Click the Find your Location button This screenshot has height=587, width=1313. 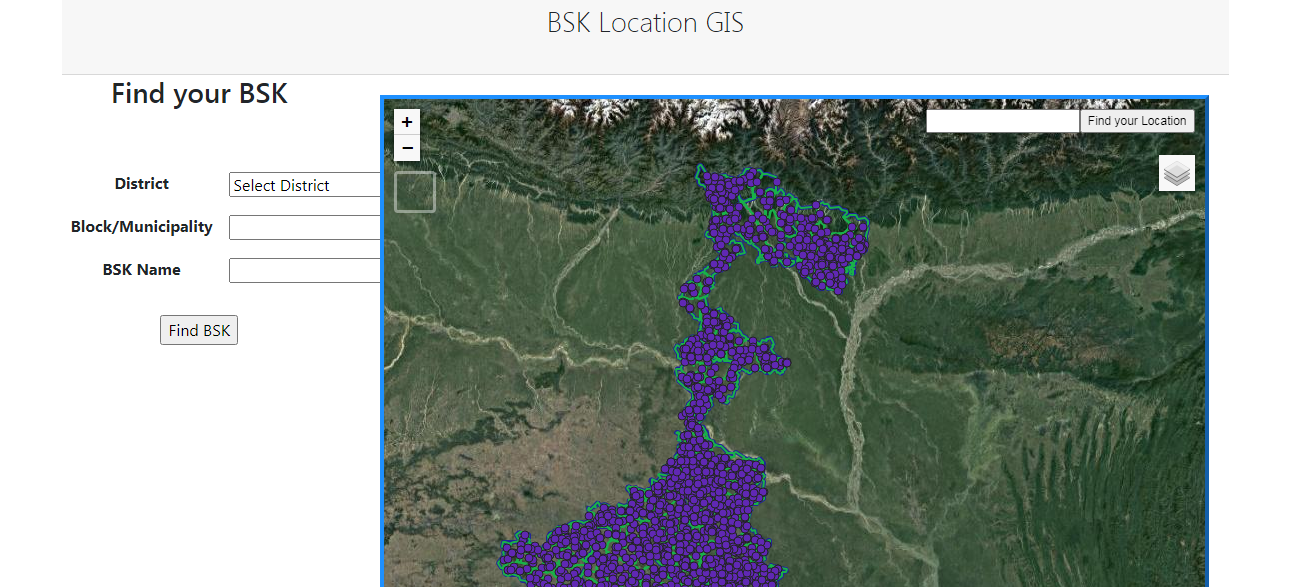point(1137,121)
